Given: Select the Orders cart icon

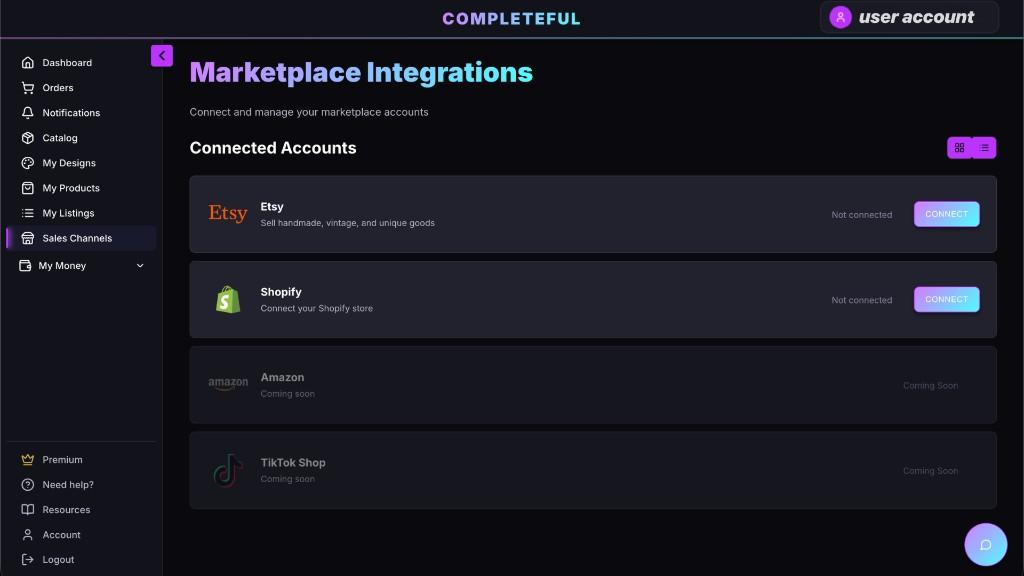Looking at the screenshot, I should point(27,87).
